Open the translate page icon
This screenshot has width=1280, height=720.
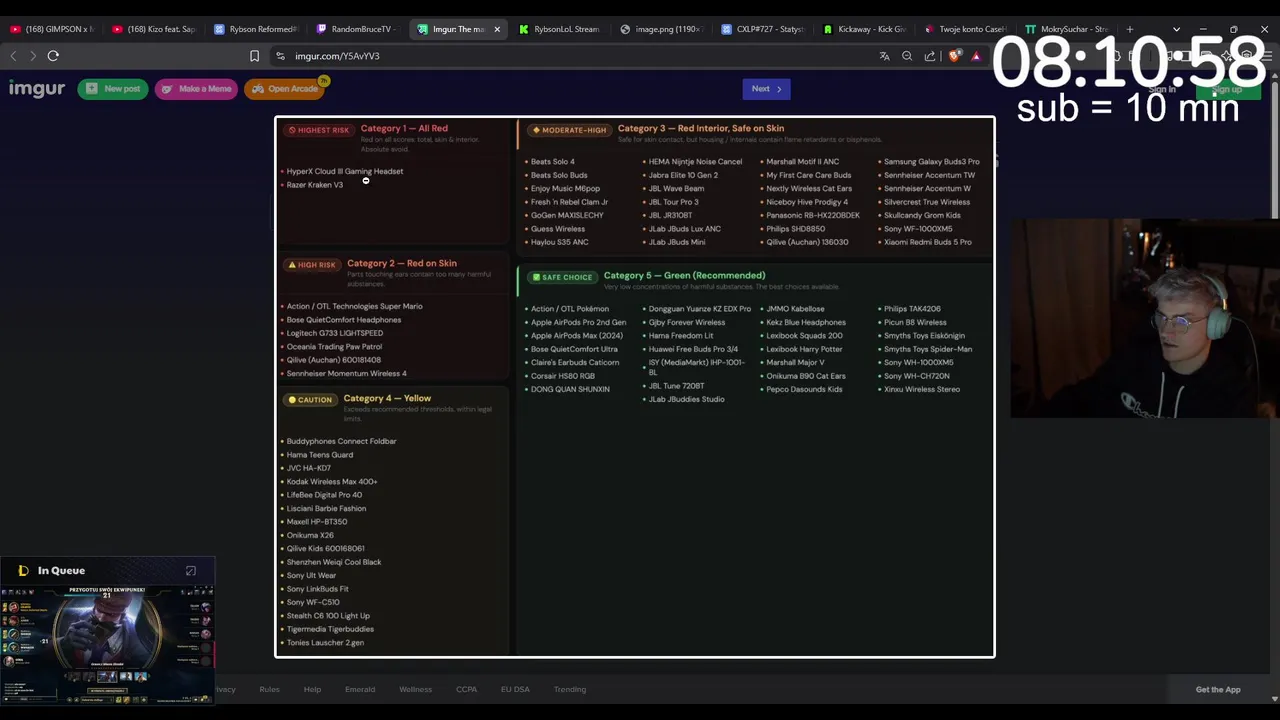884,56
